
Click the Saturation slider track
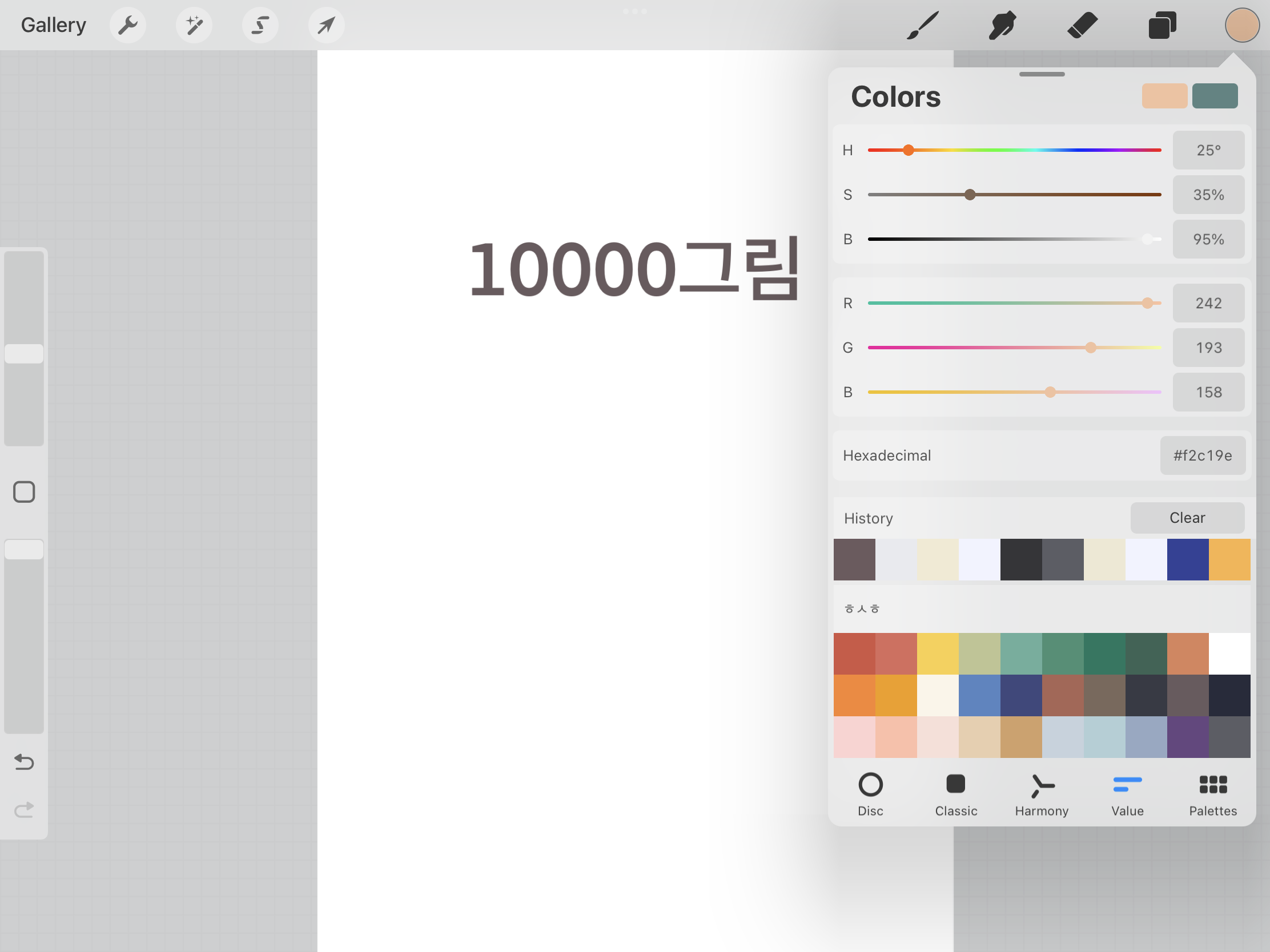pos(1015,195)
